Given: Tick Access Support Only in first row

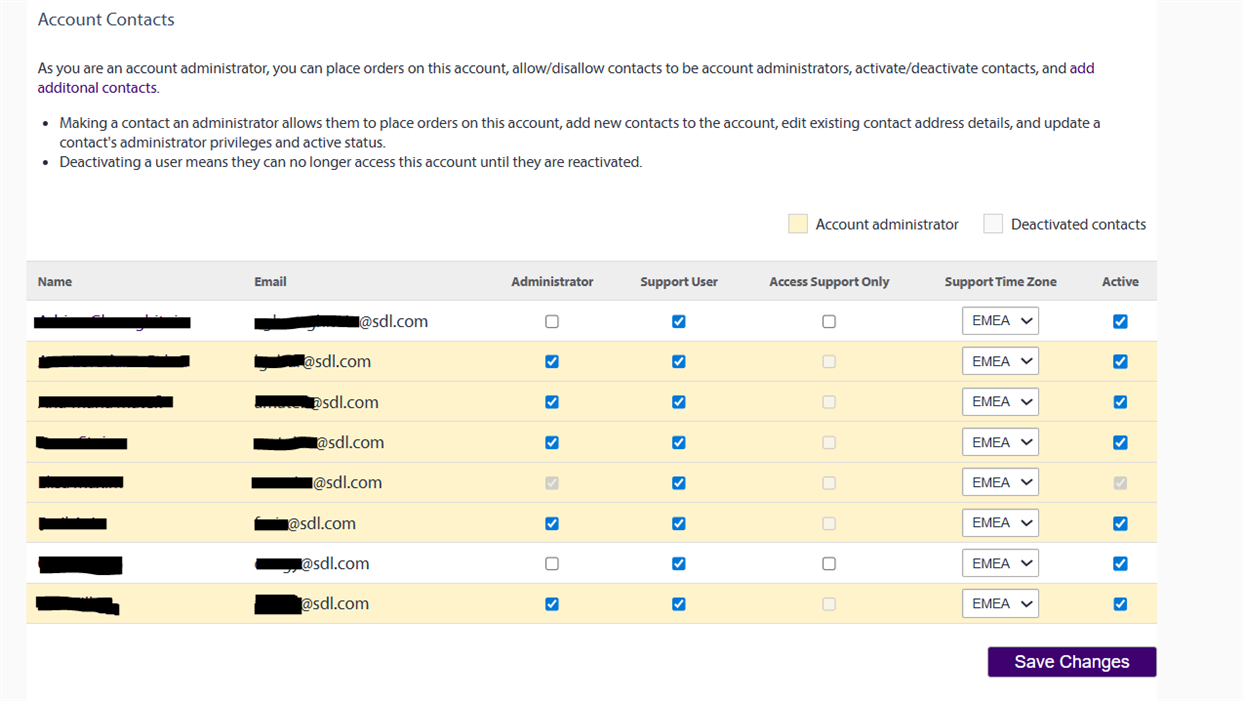Looking at the screenshot, I should (829, 322).
